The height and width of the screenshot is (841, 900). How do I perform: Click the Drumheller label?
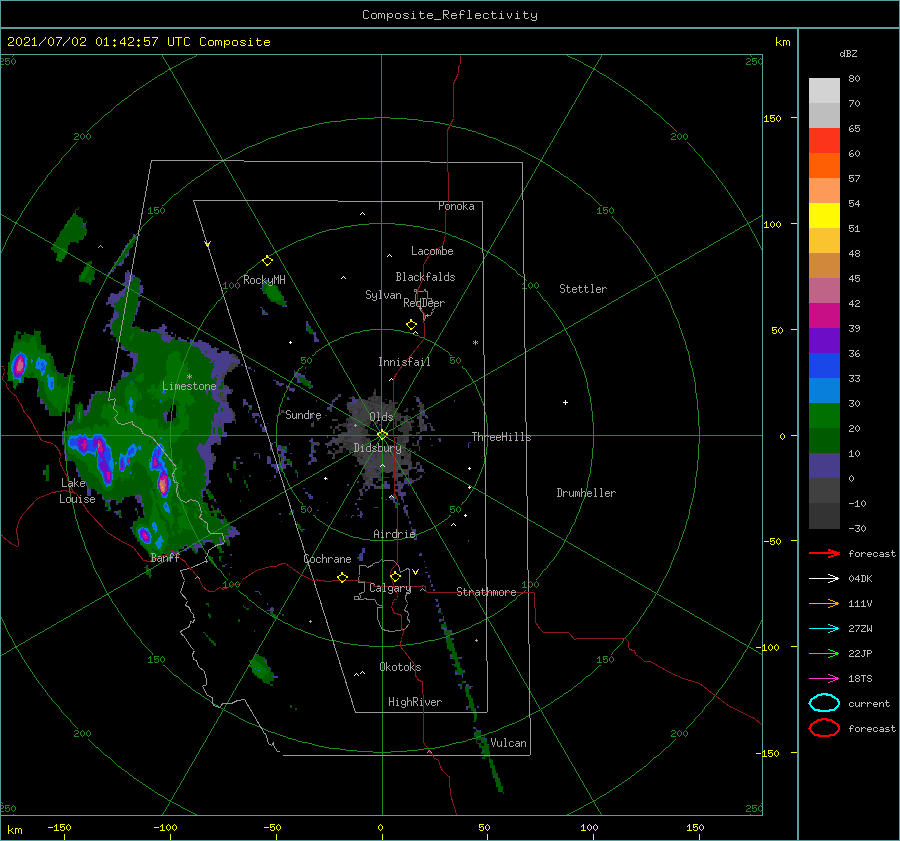point(586,493)
